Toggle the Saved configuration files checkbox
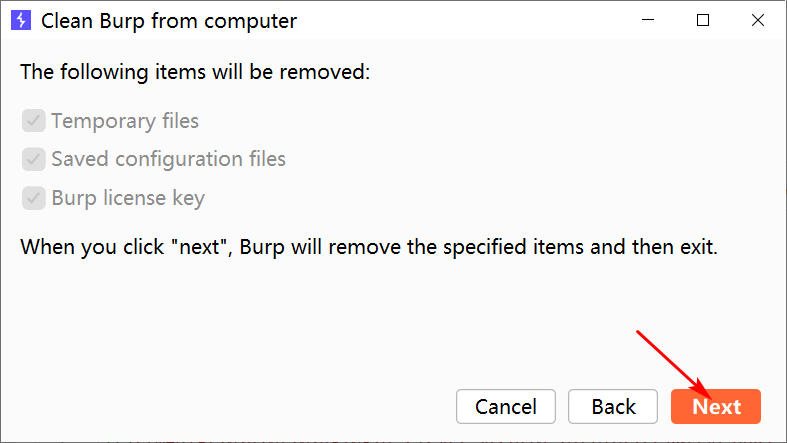Image resolution: width=787 pixels, height=443 pixels. 34,159
